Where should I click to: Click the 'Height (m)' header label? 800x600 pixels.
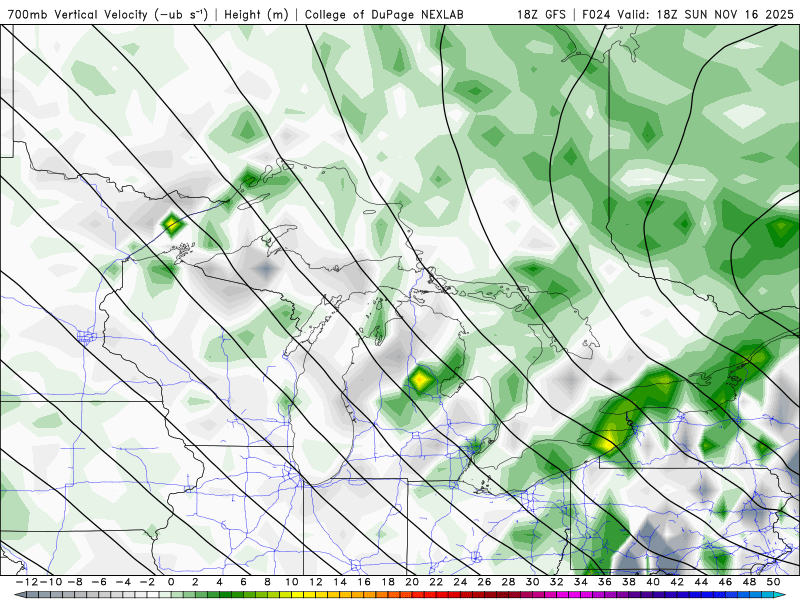coord(256,14)
